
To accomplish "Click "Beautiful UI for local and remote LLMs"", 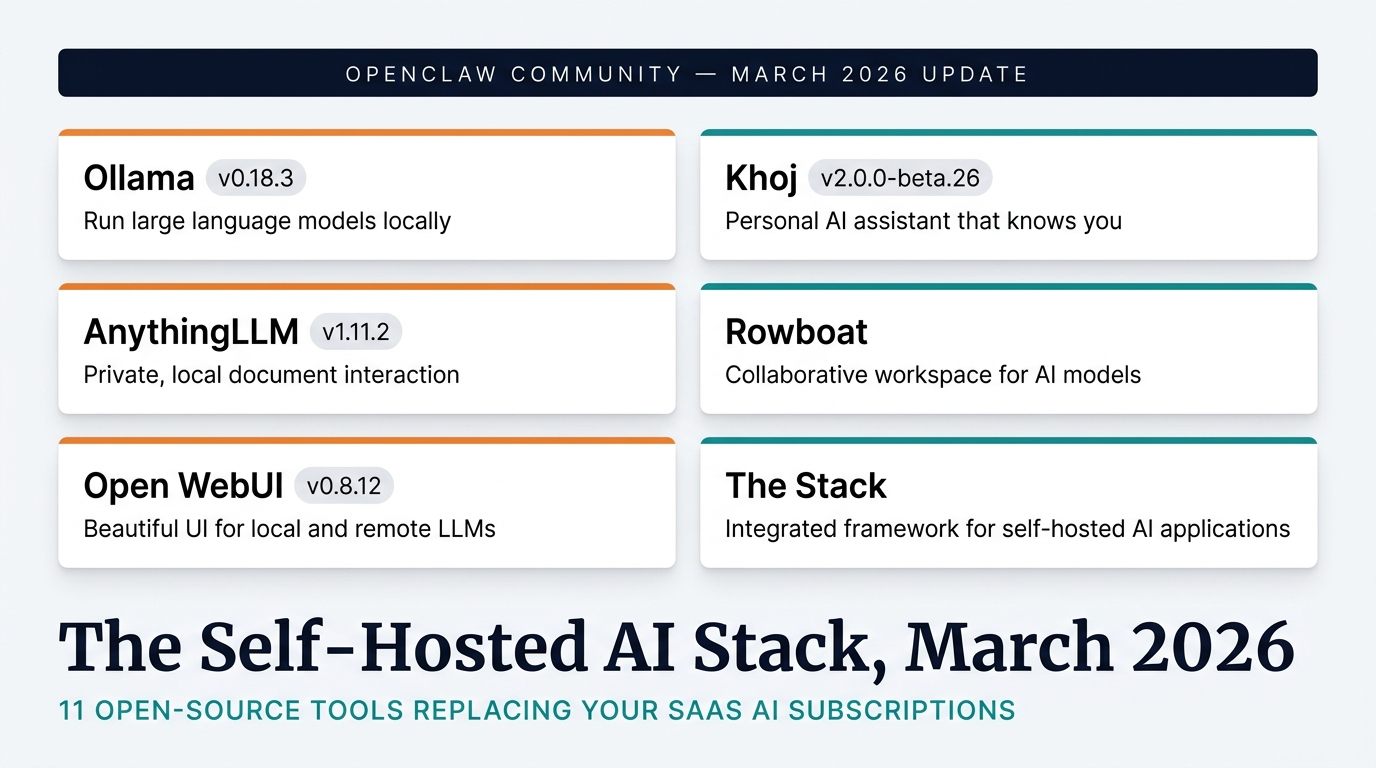I will click(x=289, y=529).
